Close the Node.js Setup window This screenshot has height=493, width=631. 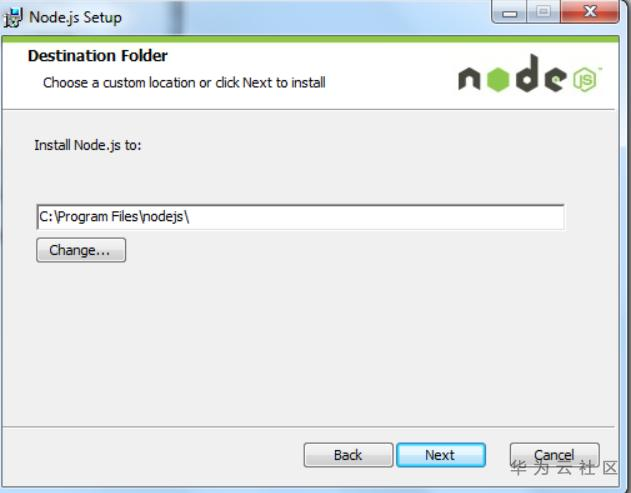(590, 12)
